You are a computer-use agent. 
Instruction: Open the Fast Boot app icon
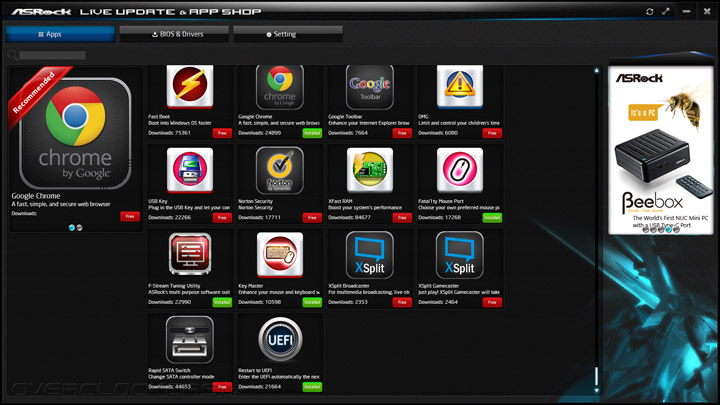(x=190, y=86)
